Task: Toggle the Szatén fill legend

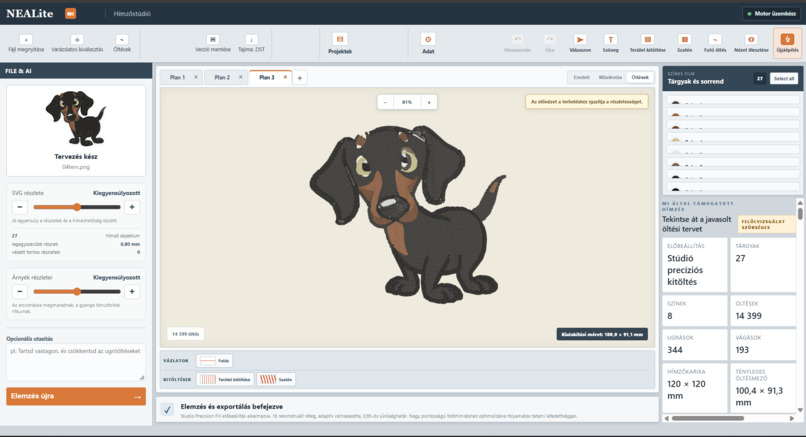Action: pyautogui.click(x=276, y=379)
